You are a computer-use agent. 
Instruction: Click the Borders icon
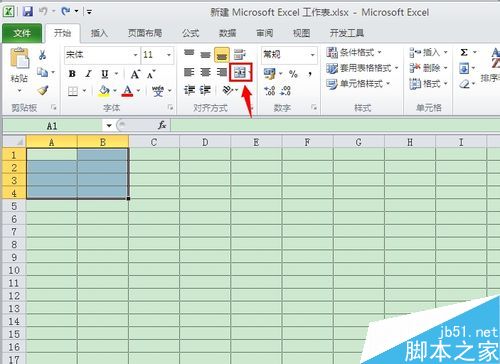[73, 91]
